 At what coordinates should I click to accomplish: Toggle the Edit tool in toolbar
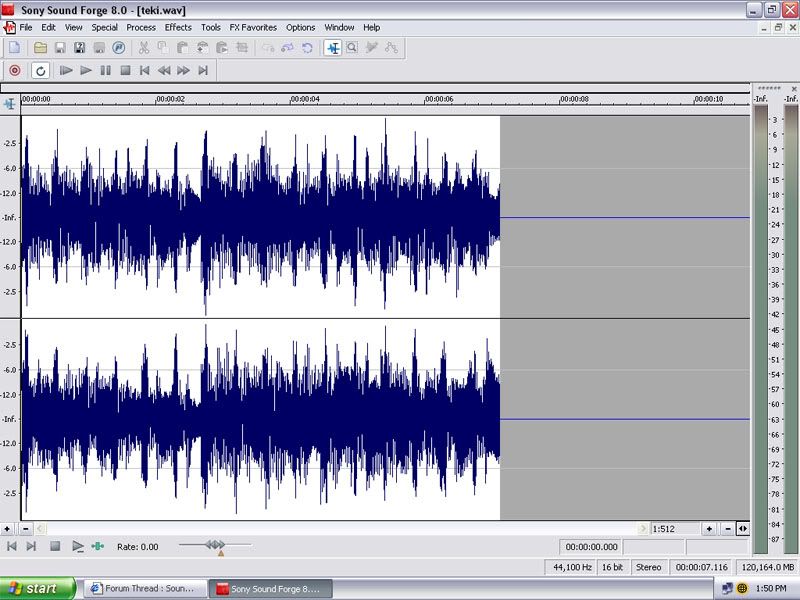click(x=332, y=47)
